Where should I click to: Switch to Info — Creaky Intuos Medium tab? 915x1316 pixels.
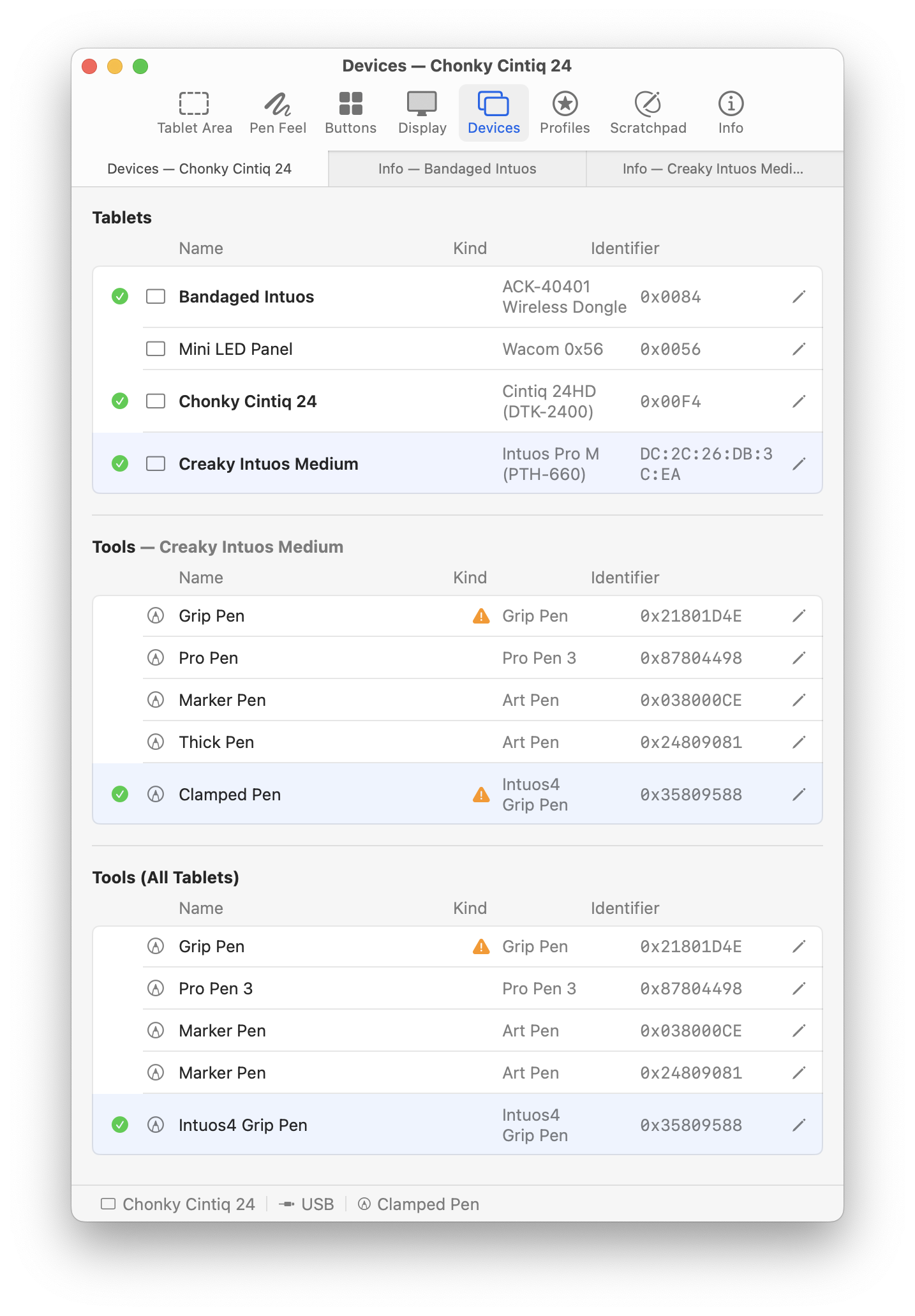714,168
